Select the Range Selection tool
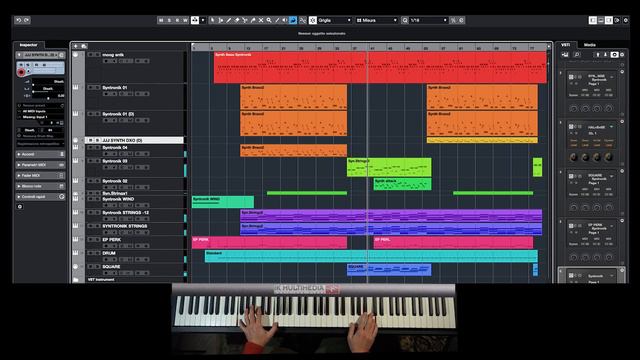640x360 pixels. click(x=220, y=20)
